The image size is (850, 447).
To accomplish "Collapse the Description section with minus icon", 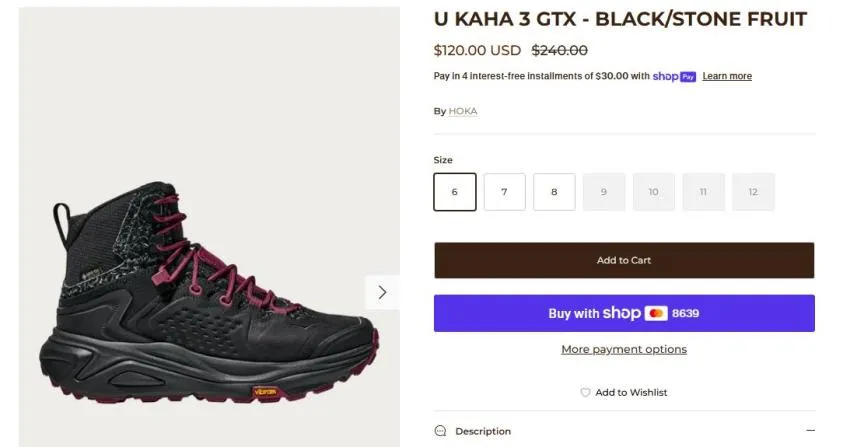I will pos(810,430).
